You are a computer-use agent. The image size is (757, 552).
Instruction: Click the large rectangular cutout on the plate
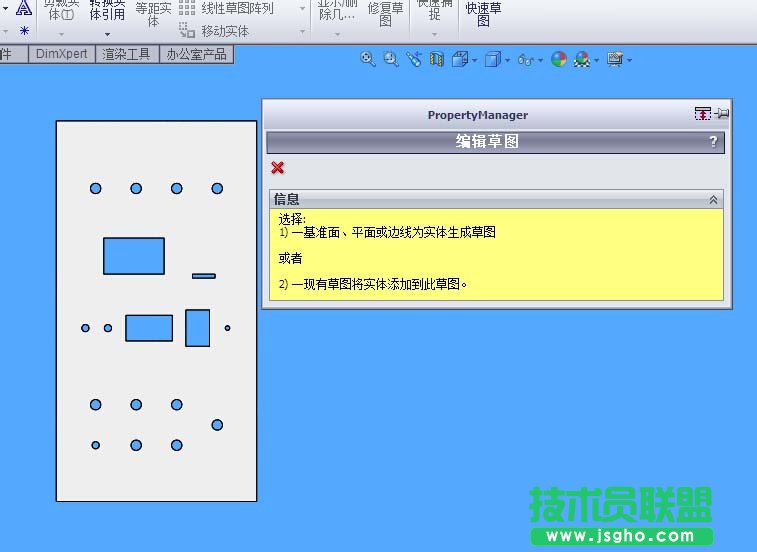pos(134,256)
